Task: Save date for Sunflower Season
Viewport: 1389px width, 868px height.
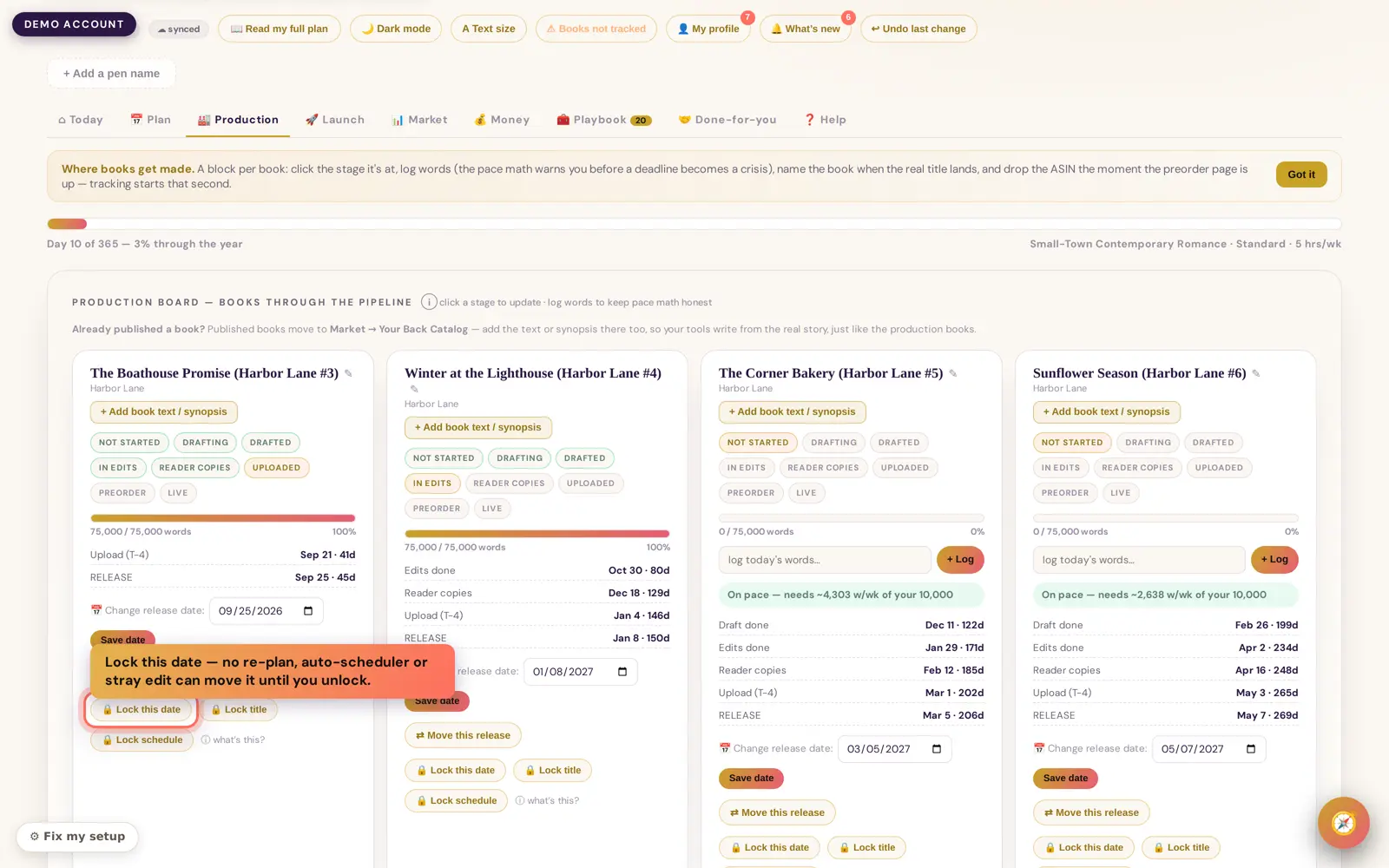Action: coord(1065,779)
